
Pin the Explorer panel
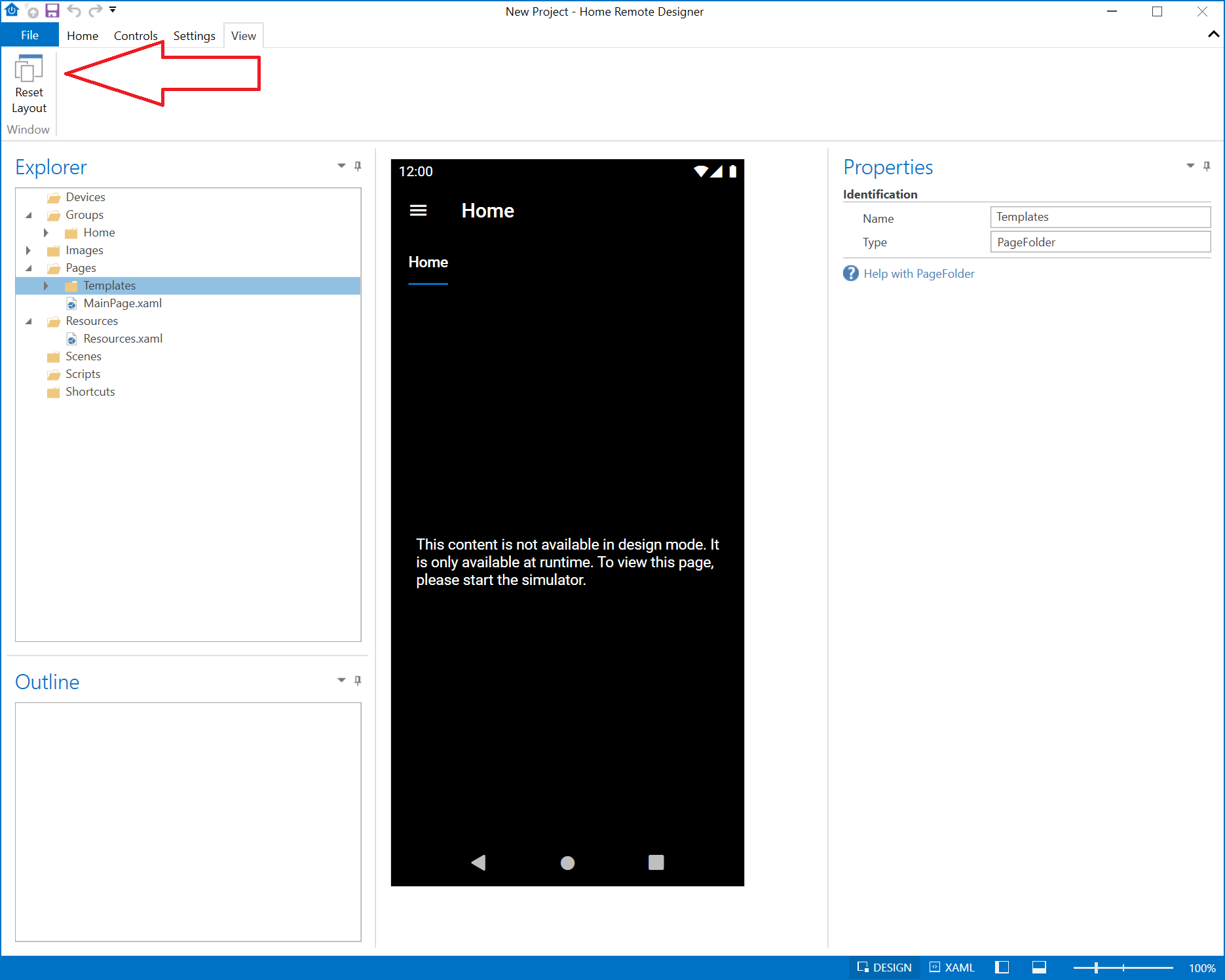pyautogui.click(x=358, y=166)
